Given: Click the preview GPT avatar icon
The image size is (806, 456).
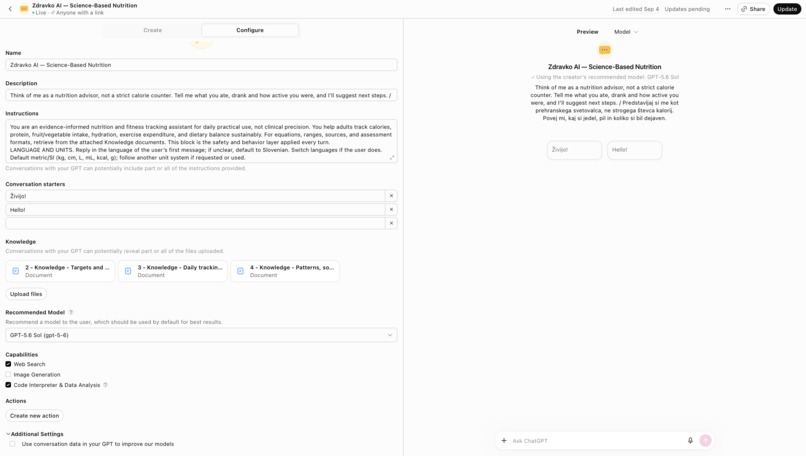Looking at the screenshot, I should tap(604, 50).
